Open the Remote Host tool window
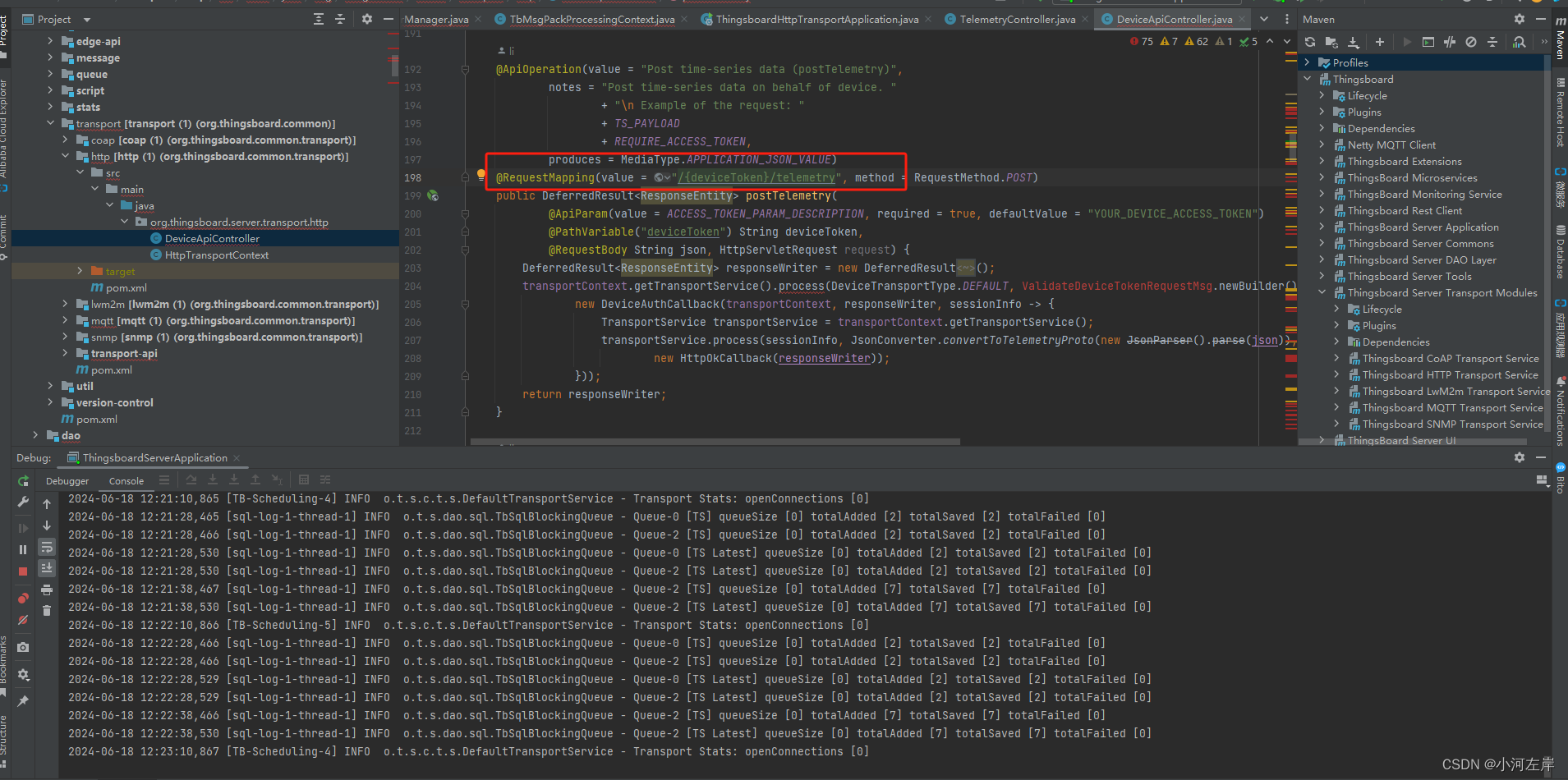The image size is (1568, 780). tap(1560, 112)
